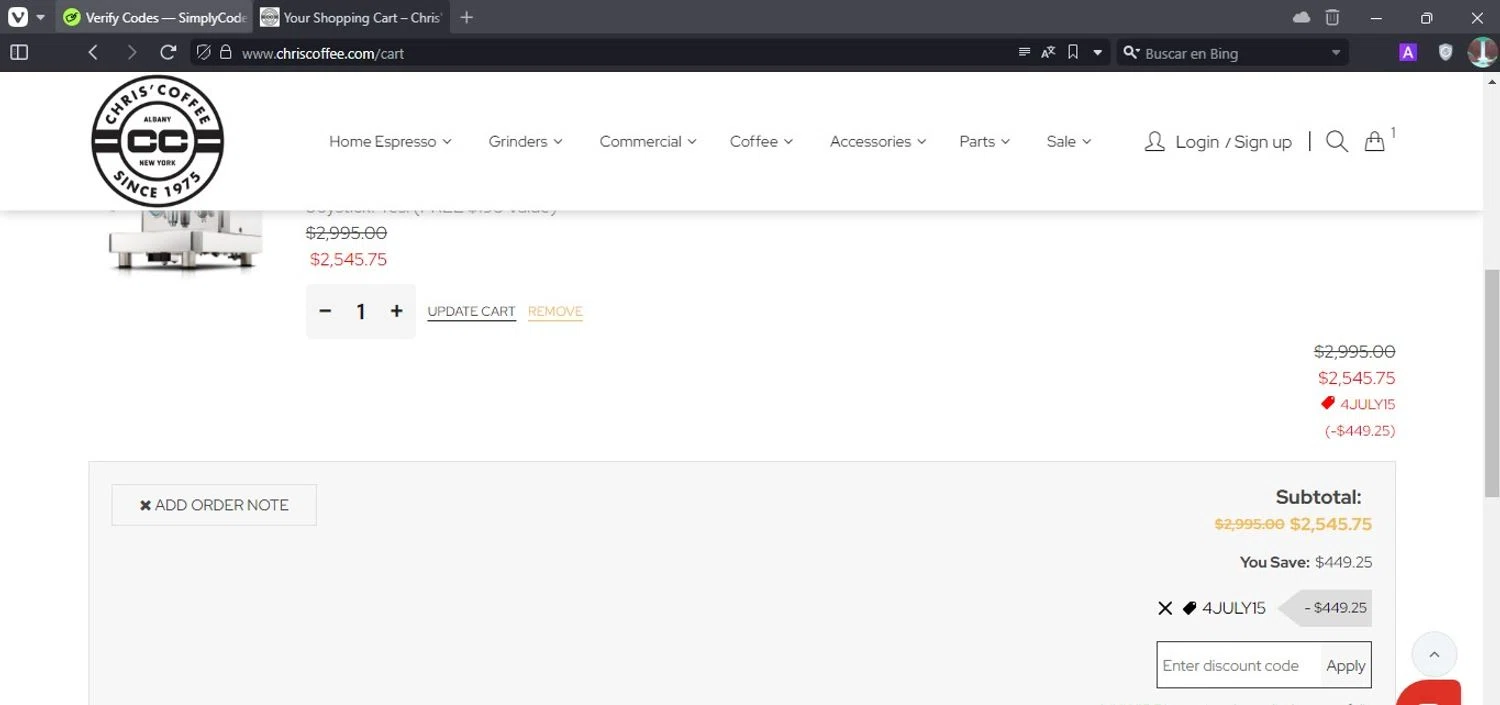
Task: Click Login link
Action: pyautogui.click(x=1197, y=142)
